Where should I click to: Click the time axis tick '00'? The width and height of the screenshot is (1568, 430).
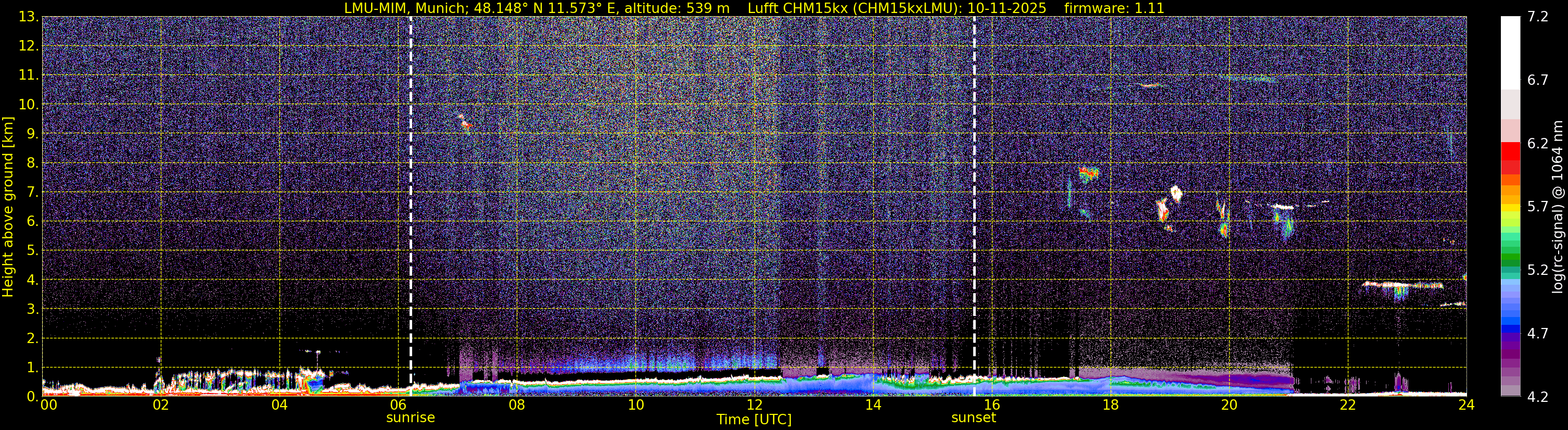click(x=49, y=405)
